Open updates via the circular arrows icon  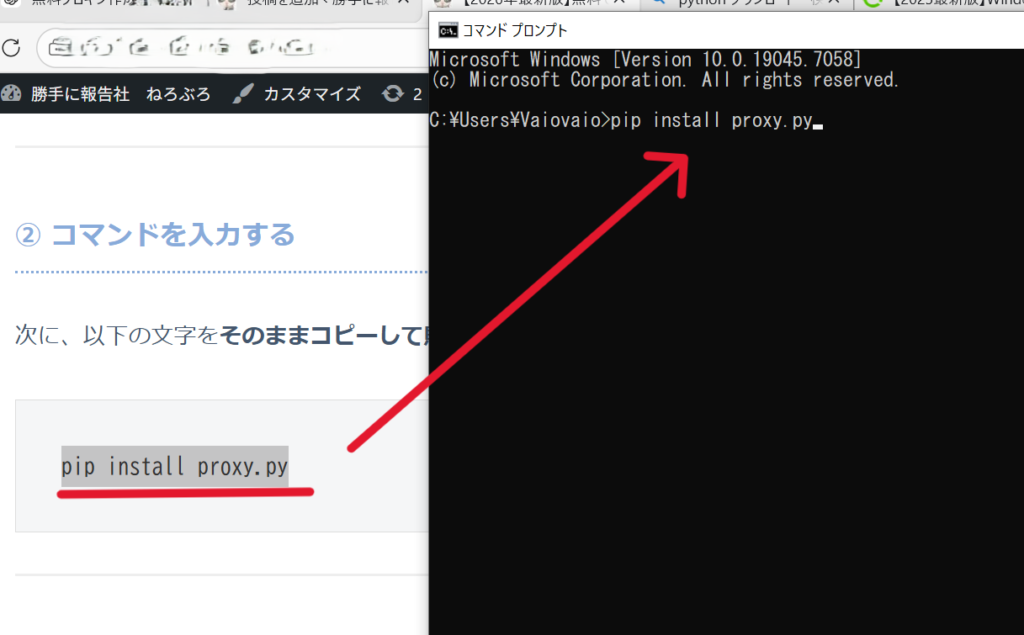tap(393, 94)
